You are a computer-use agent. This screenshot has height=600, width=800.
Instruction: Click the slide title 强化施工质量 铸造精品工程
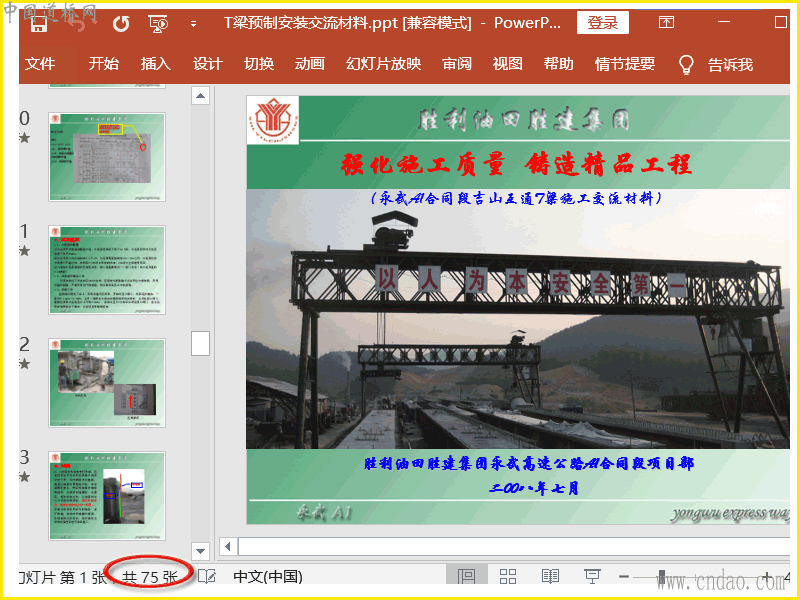[516, 164]
